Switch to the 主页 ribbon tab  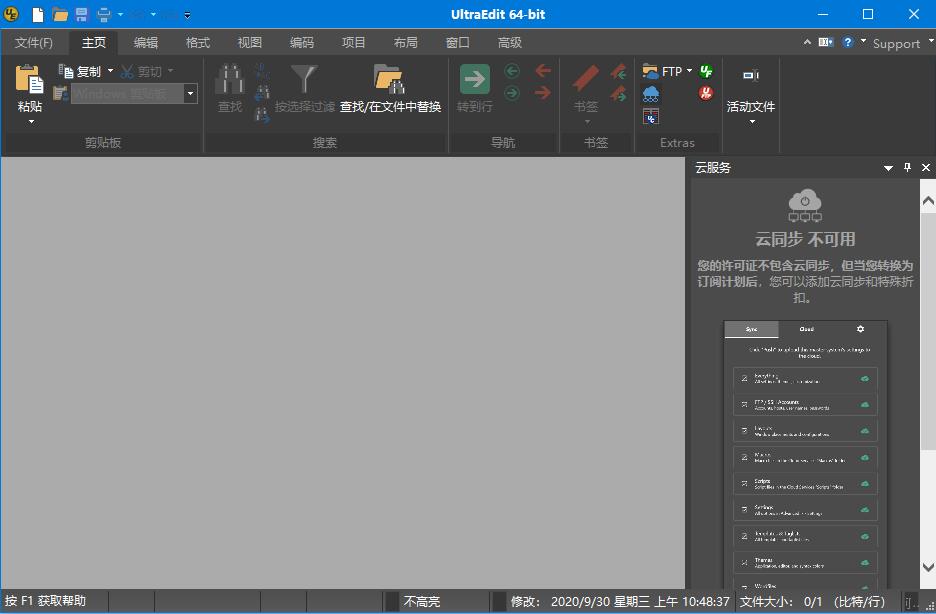(94, 42)
